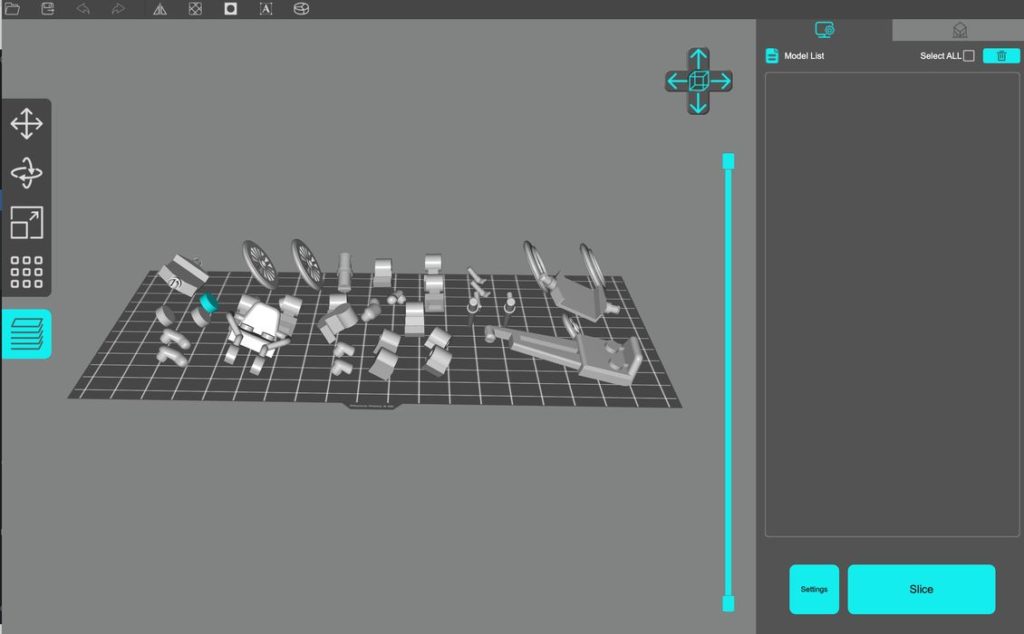This screenshot has height=634, width=1024.
Task: Click the top handle of layer slider
Action: pos(728,161)
